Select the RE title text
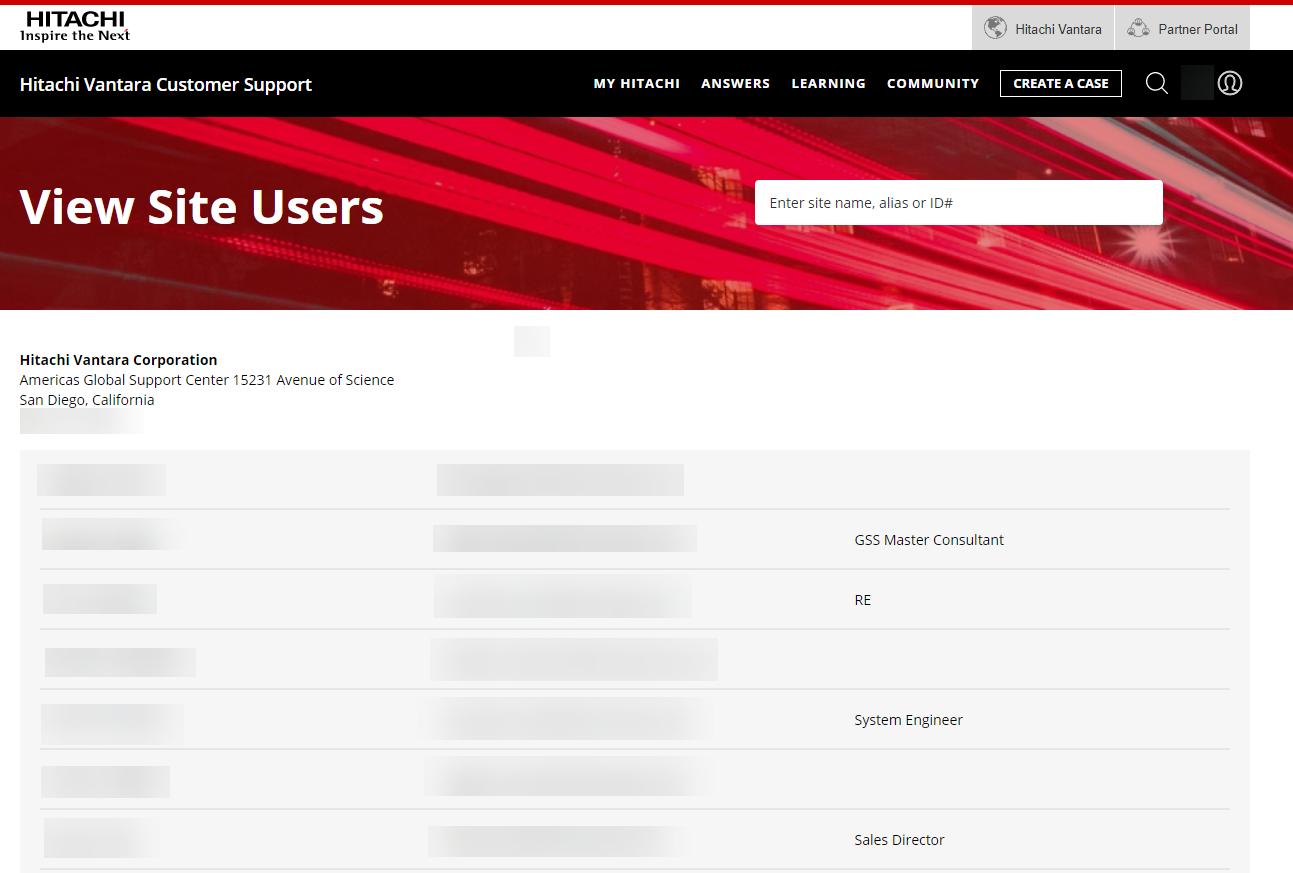The width and height of the screenshot is (1293, 873). click(x=863, y=600)
